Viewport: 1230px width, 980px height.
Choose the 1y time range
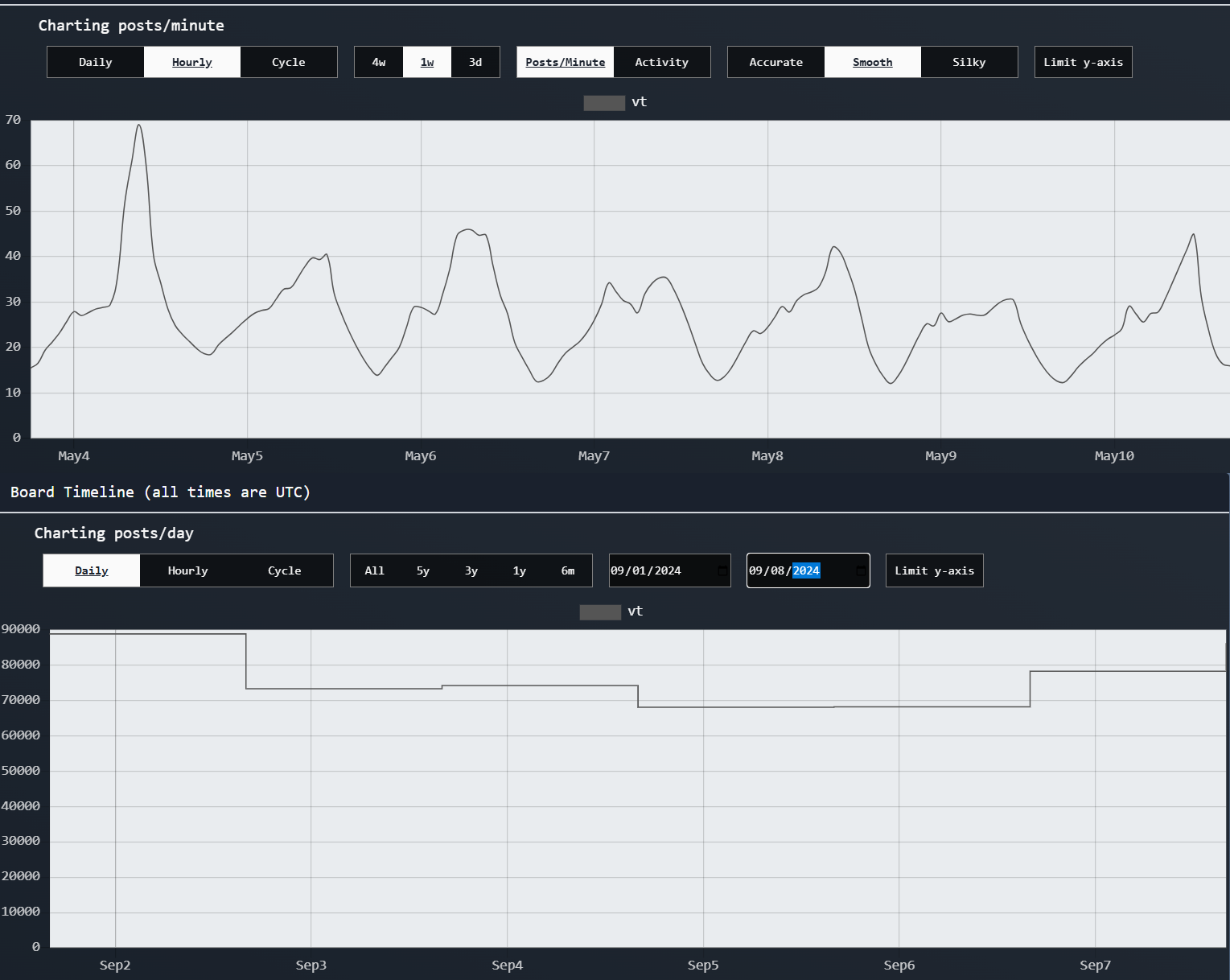point(520,570)
